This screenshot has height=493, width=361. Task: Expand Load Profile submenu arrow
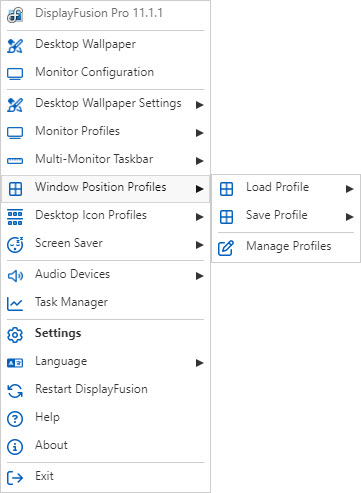pos(349,189)
